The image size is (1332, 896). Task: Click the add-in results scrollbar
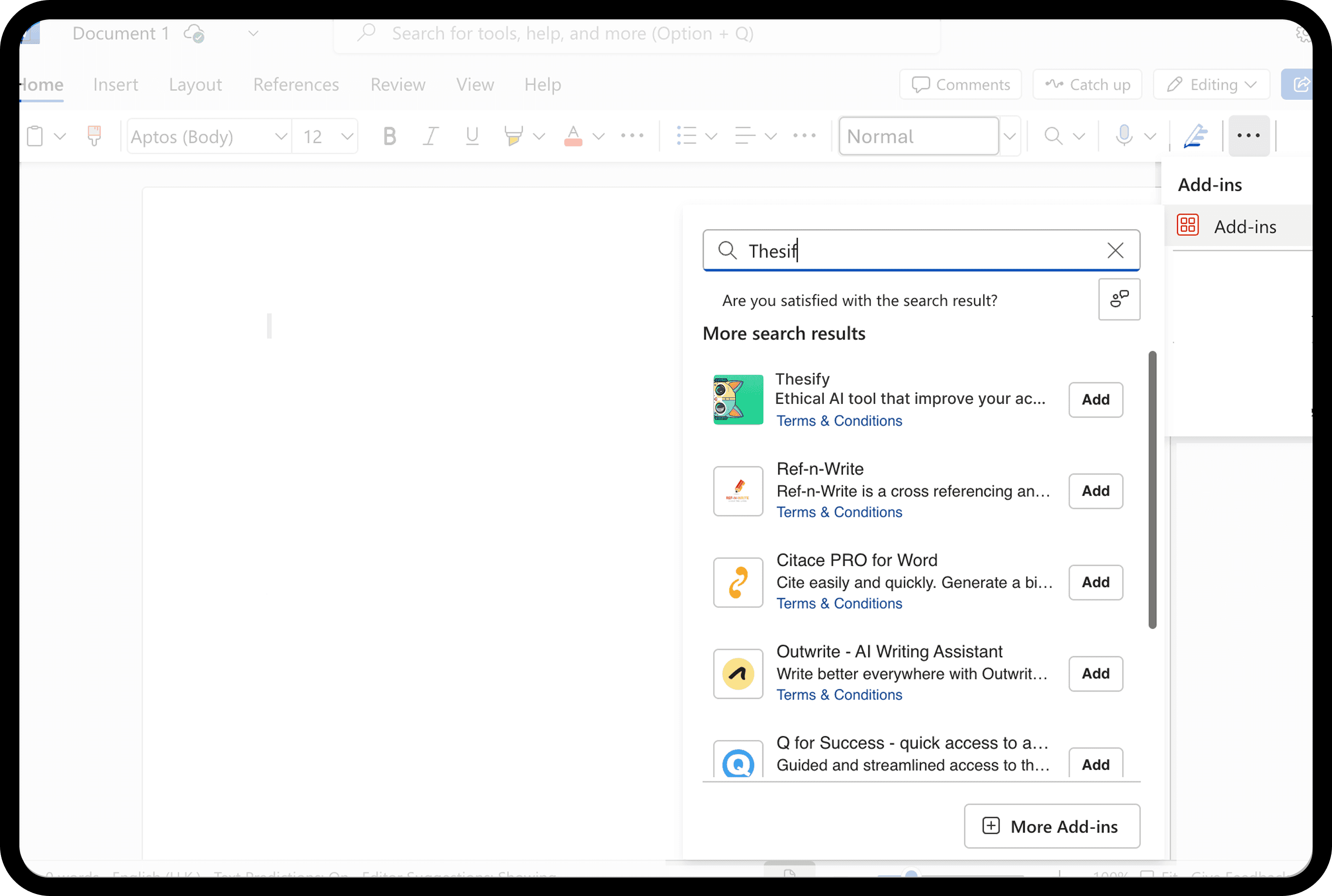click(x=1152, y=490)
